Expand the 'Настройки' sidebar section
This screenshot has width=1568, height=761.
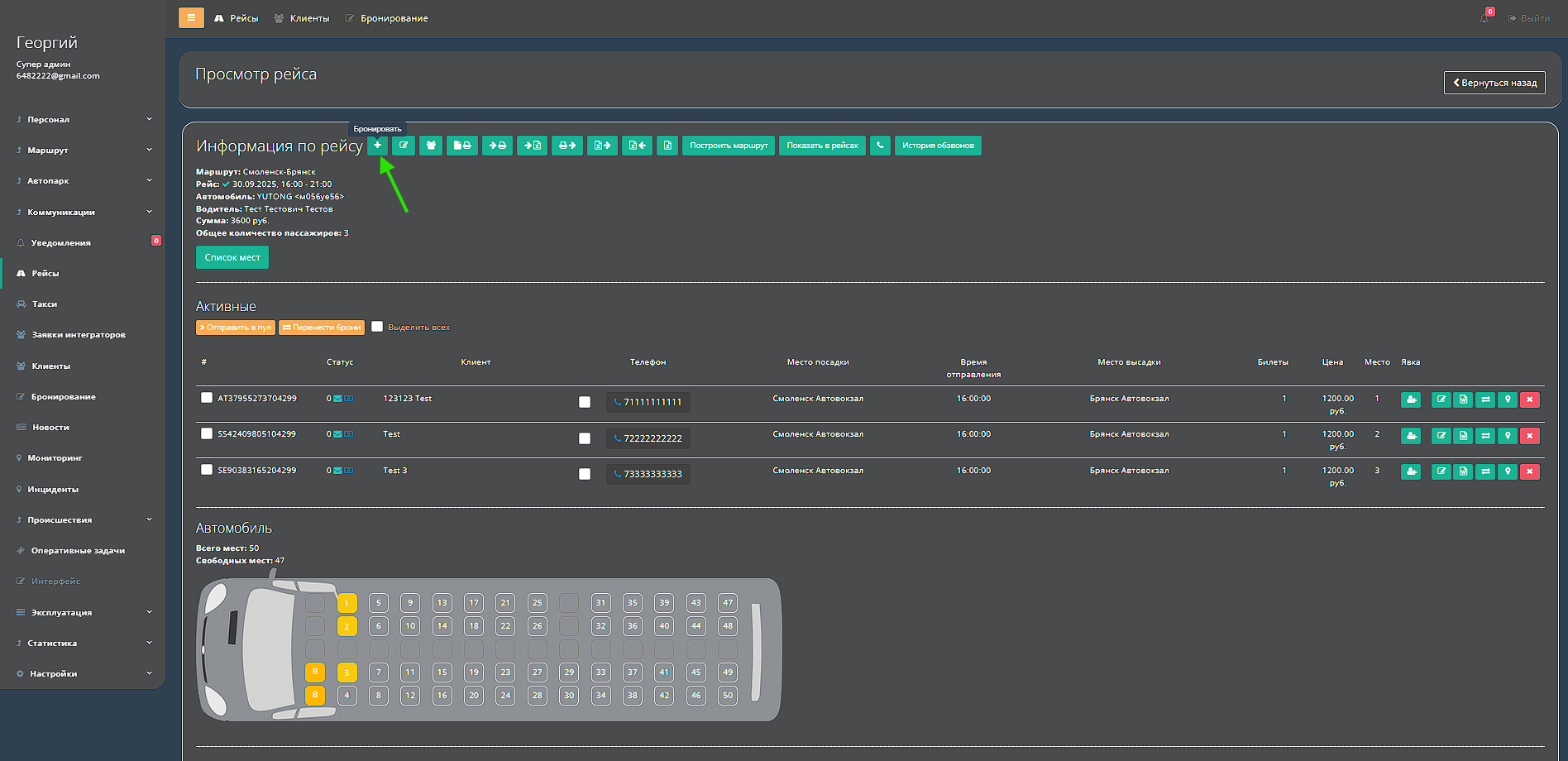[83, 673]
